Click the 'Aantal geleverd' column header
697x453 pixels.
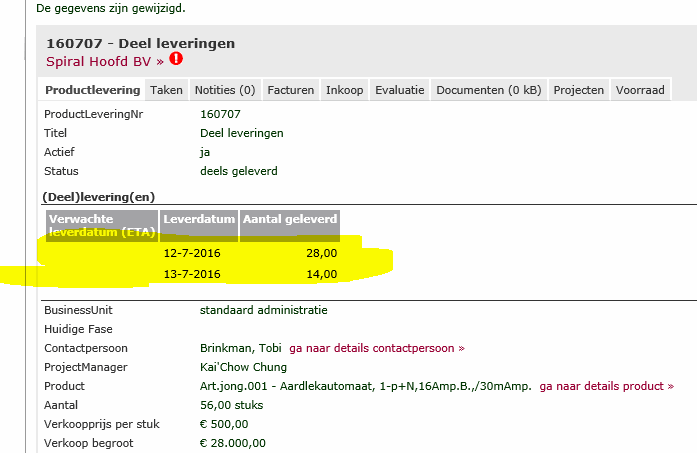point(290,219)
